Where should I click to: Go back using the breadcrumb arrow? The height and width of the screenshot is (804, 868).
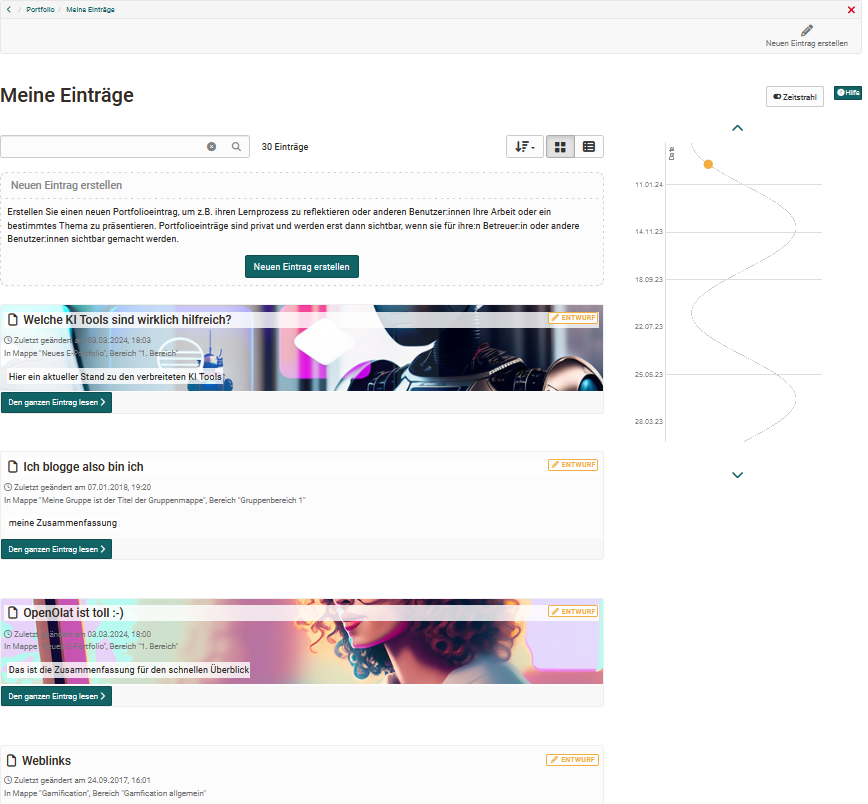[9, 9]
